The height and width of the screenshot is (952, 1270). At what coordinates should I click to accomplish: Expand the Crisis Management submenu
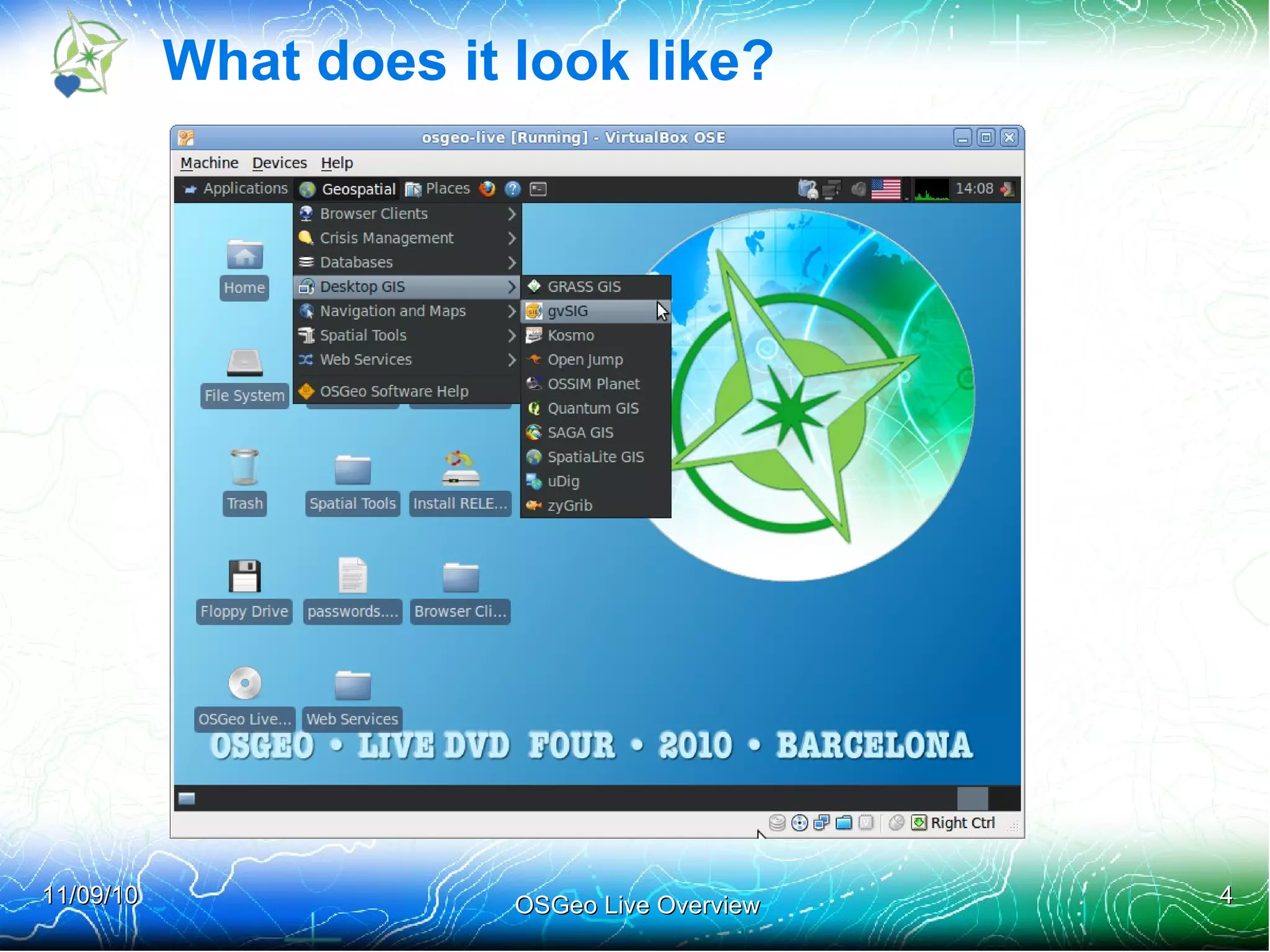tap(407, 238)
